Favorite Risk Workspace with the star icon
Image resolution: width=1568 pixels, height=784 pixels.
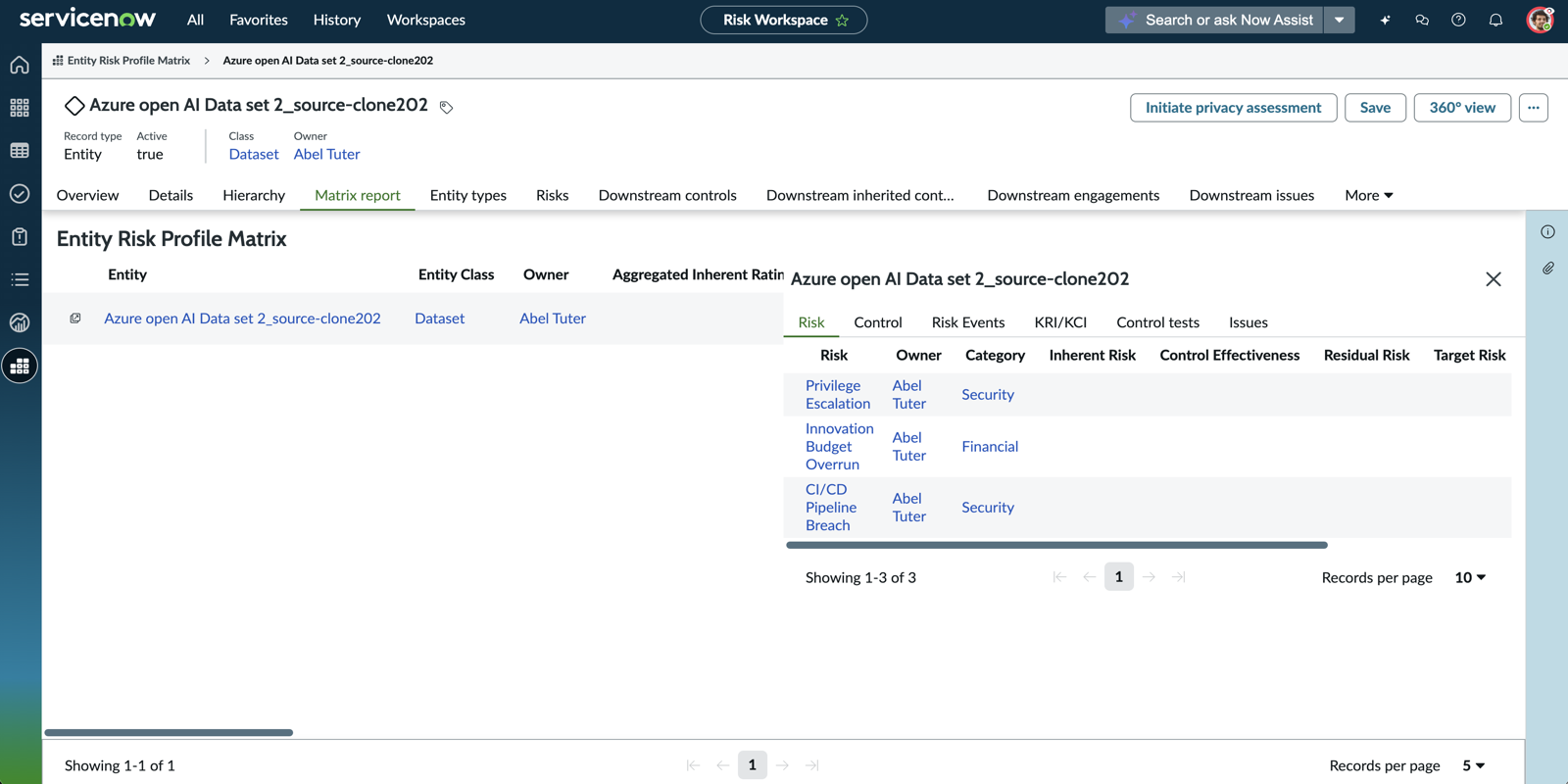pos(842,21)
